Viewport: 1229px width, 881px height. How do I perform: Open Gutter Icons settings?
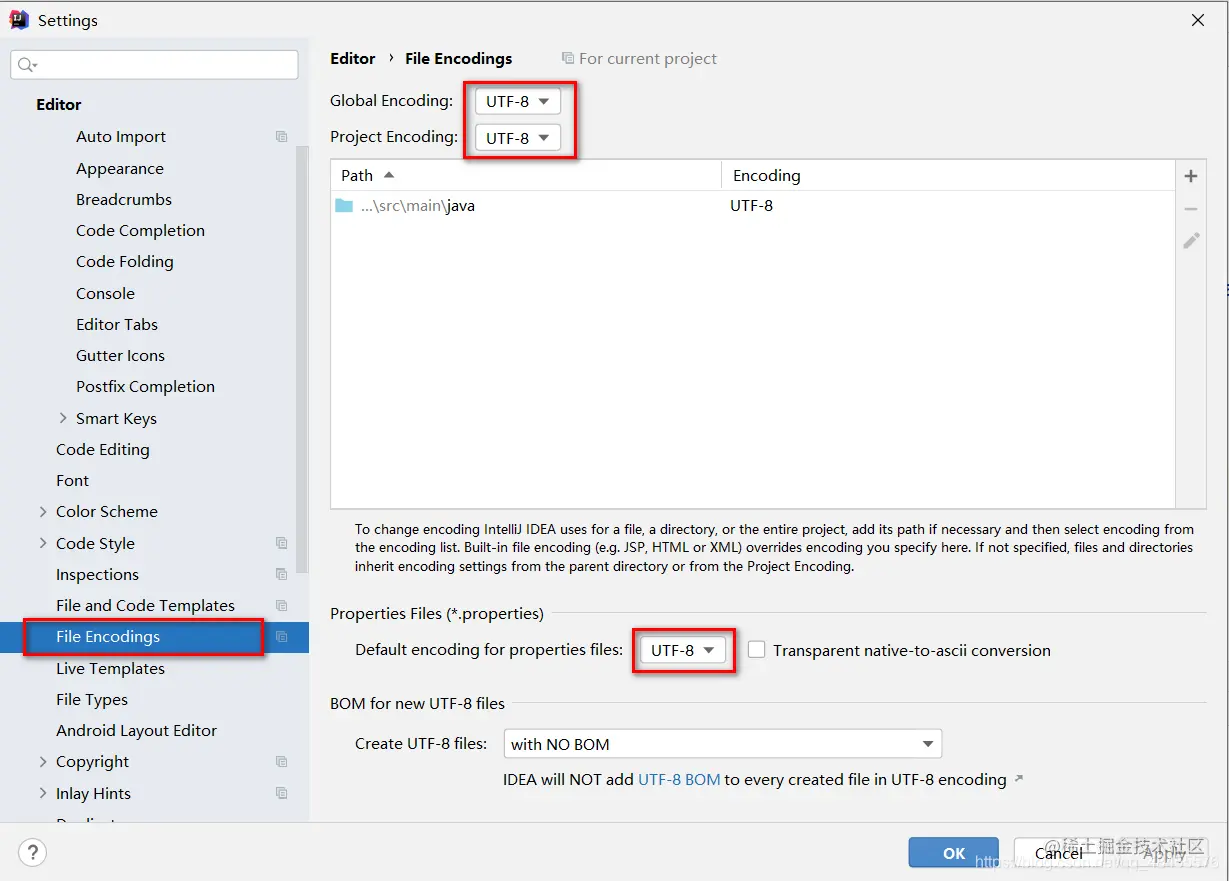point(120,355)
